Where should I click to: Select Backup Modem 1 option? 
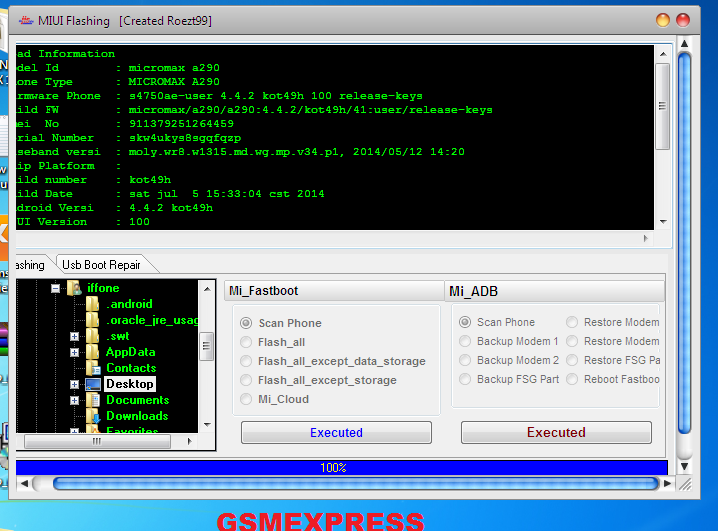tap(465, 341)
